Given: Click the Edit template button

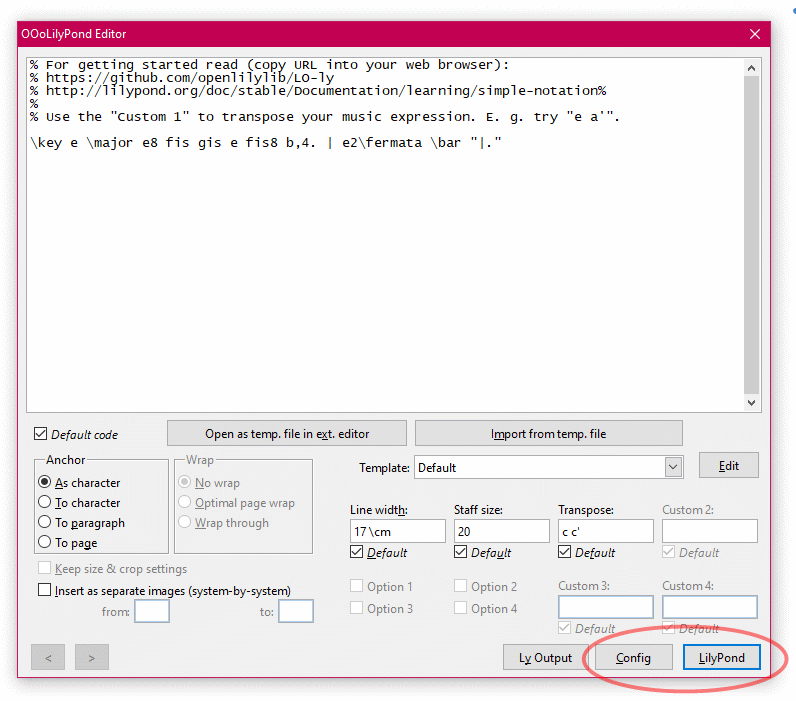Looking at the screenshot, I should click(x=728, y=465).
